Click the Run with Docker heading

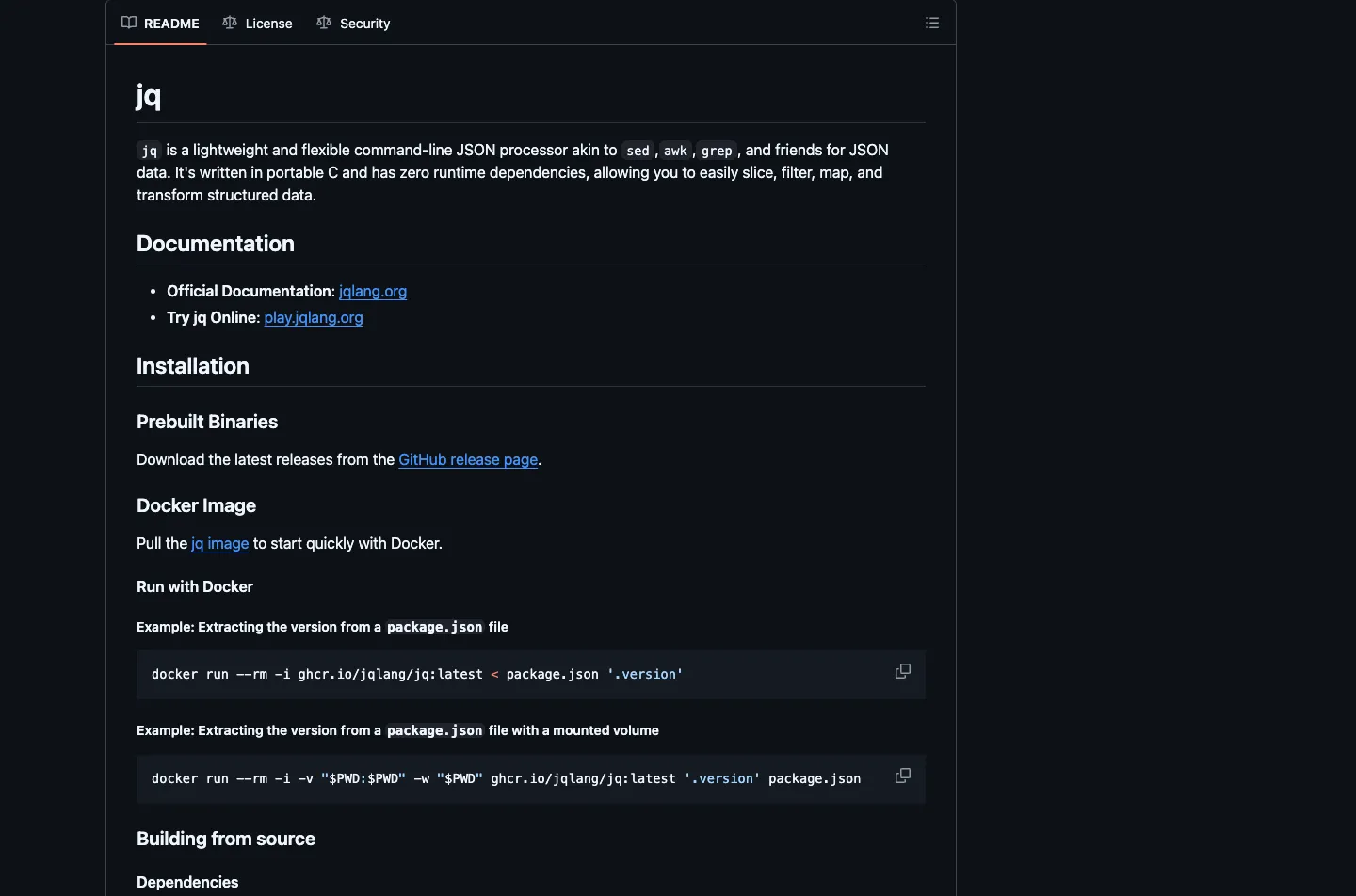(x=195, y=586)
